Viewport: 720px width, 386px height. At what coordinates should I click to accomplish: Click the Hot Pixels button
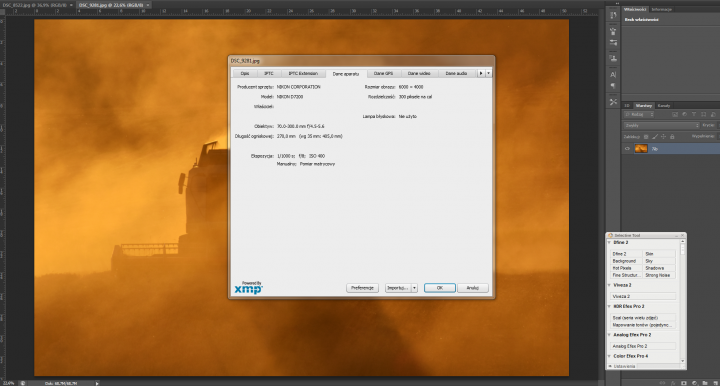(626, 268)
